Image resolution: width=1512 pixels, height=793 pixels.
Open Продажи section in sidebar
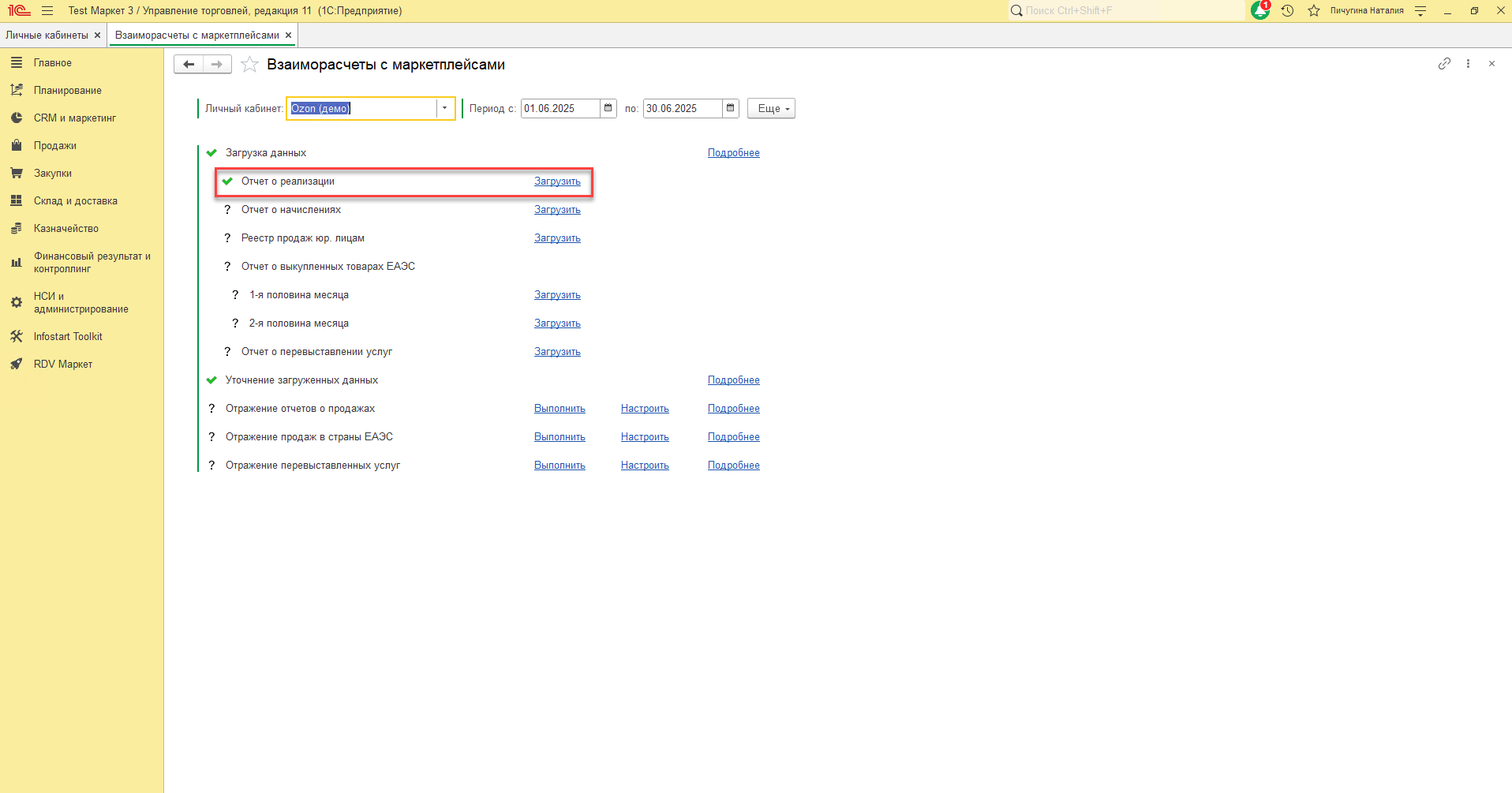coord(55,146)
